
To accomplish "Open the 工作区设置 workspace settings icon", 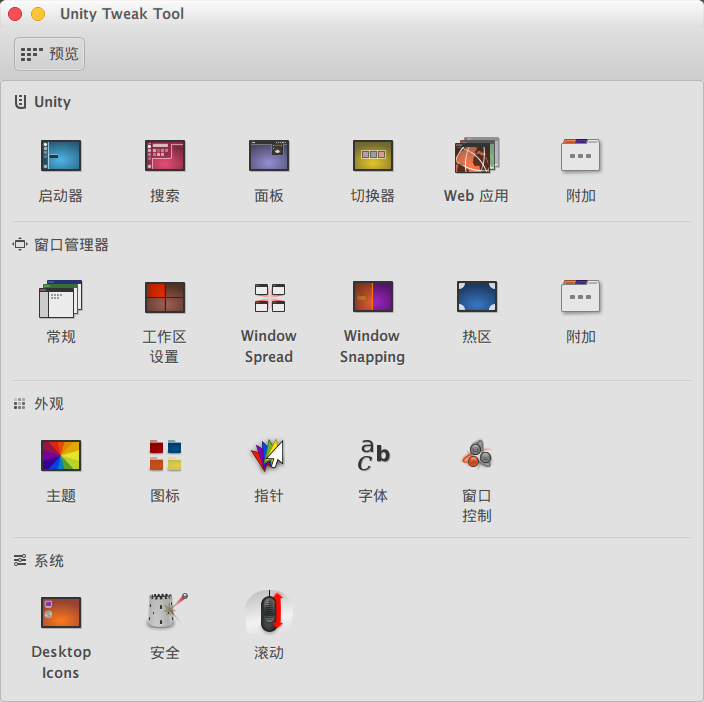I will (x=165, y=297).
